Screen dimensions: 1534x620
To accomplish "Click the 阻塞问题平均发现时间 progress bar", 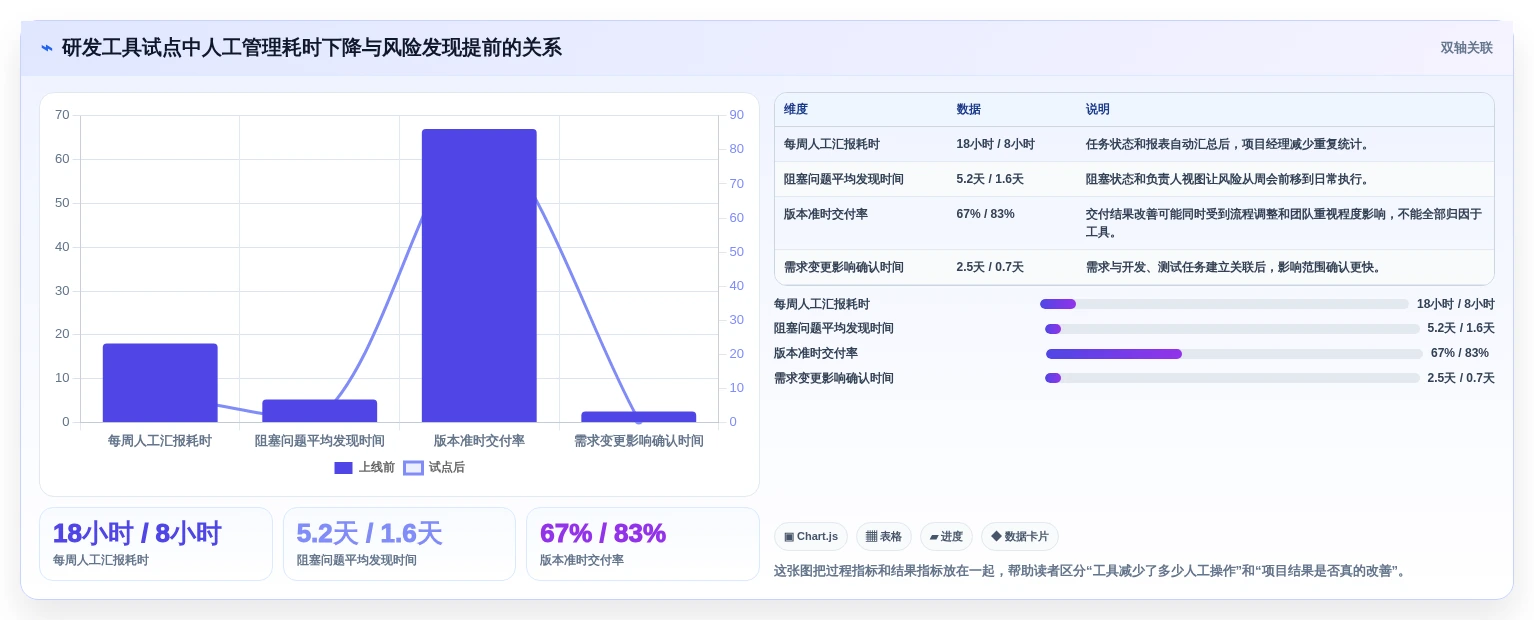I will [1232, 329].
